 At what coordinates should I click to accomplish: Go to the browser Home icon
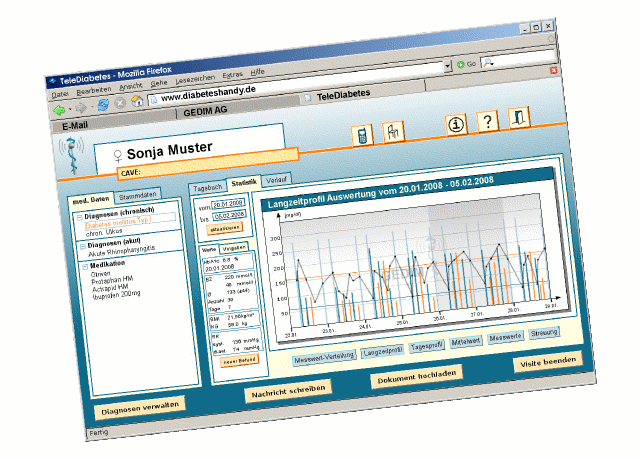pyautogui.click(x=137, y=101)
